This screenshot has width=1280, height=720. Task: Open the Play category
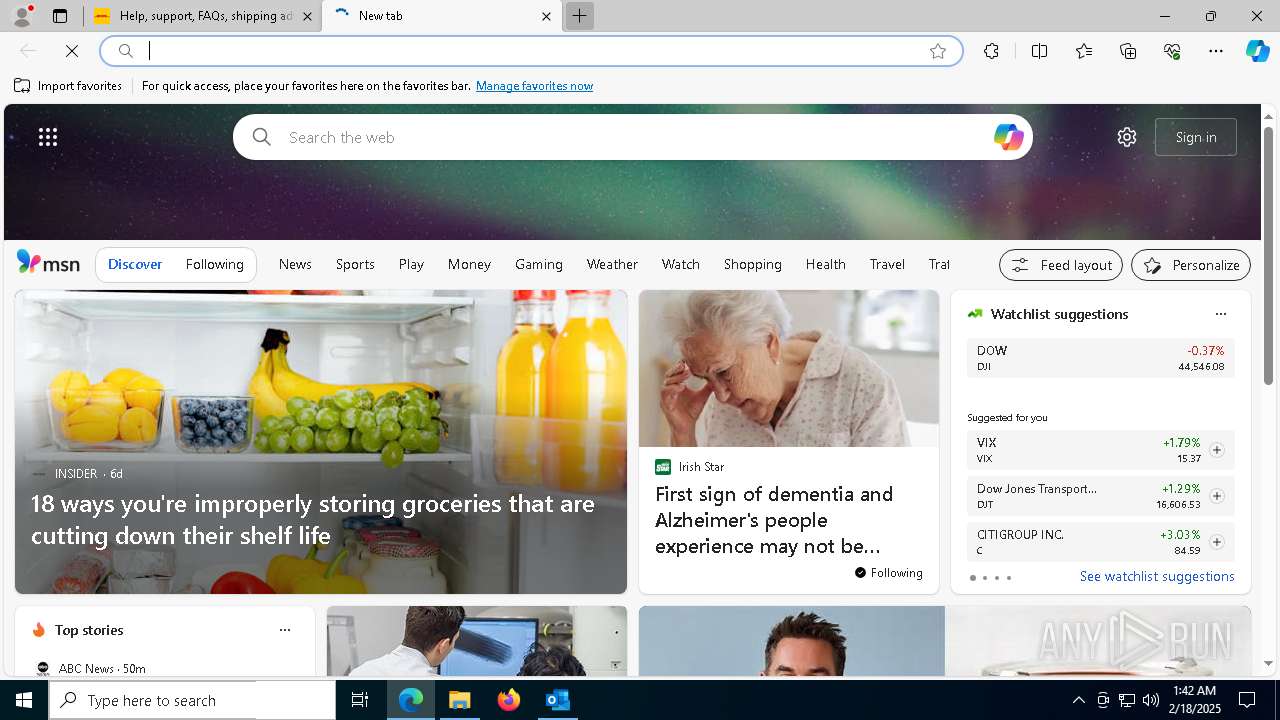tap(411, 264)
